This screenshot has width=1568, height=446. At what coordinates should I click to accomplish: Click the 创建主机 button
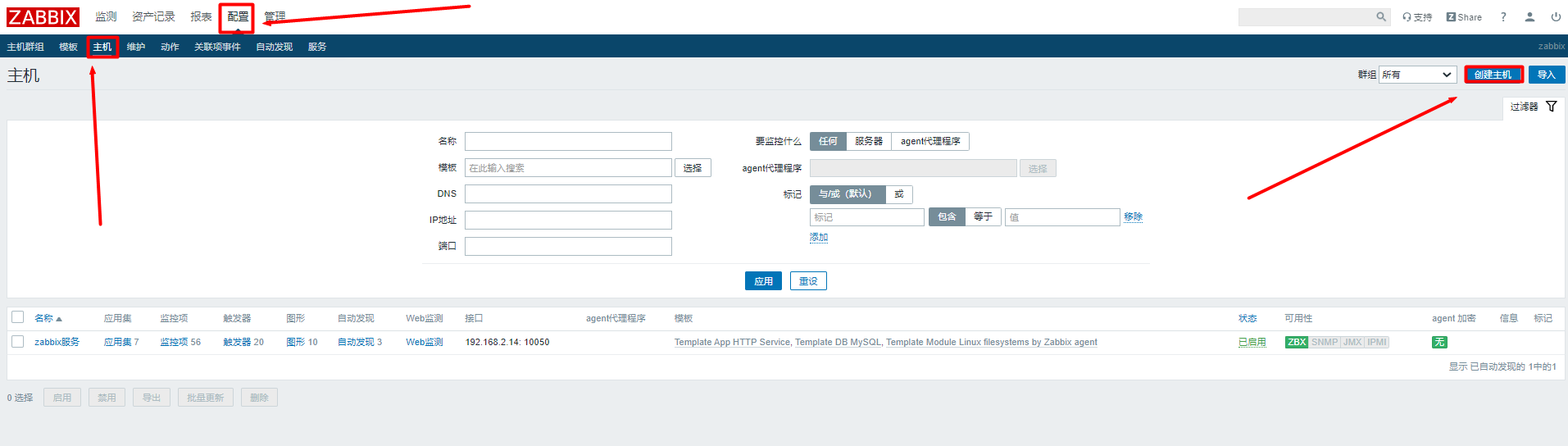pyautogui.click(x=1493, y=75)
